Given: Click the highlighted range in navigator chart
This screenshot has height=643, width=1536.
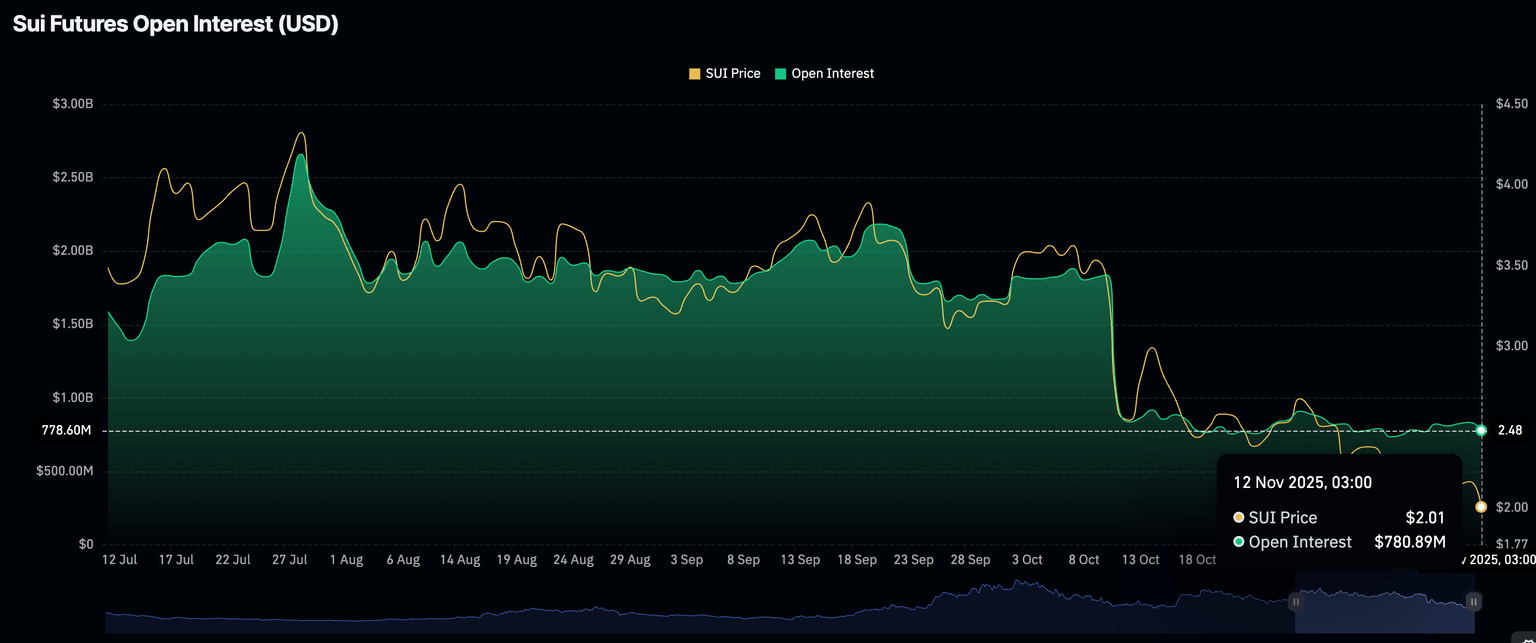Looking at the screenshot, I should click(1384, 602).
